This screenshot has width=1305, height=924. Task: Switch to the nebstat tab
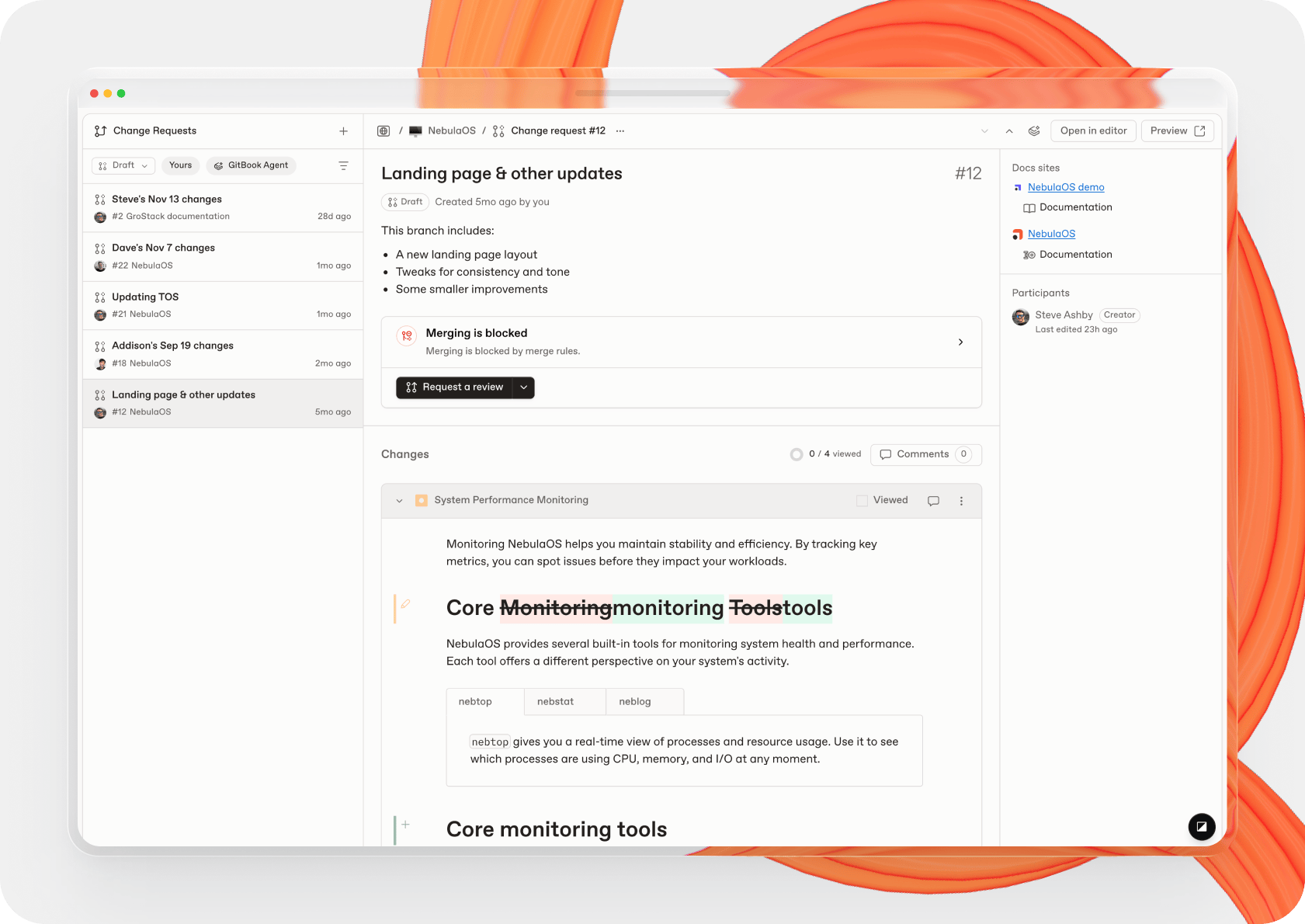(x=555, y=701)
